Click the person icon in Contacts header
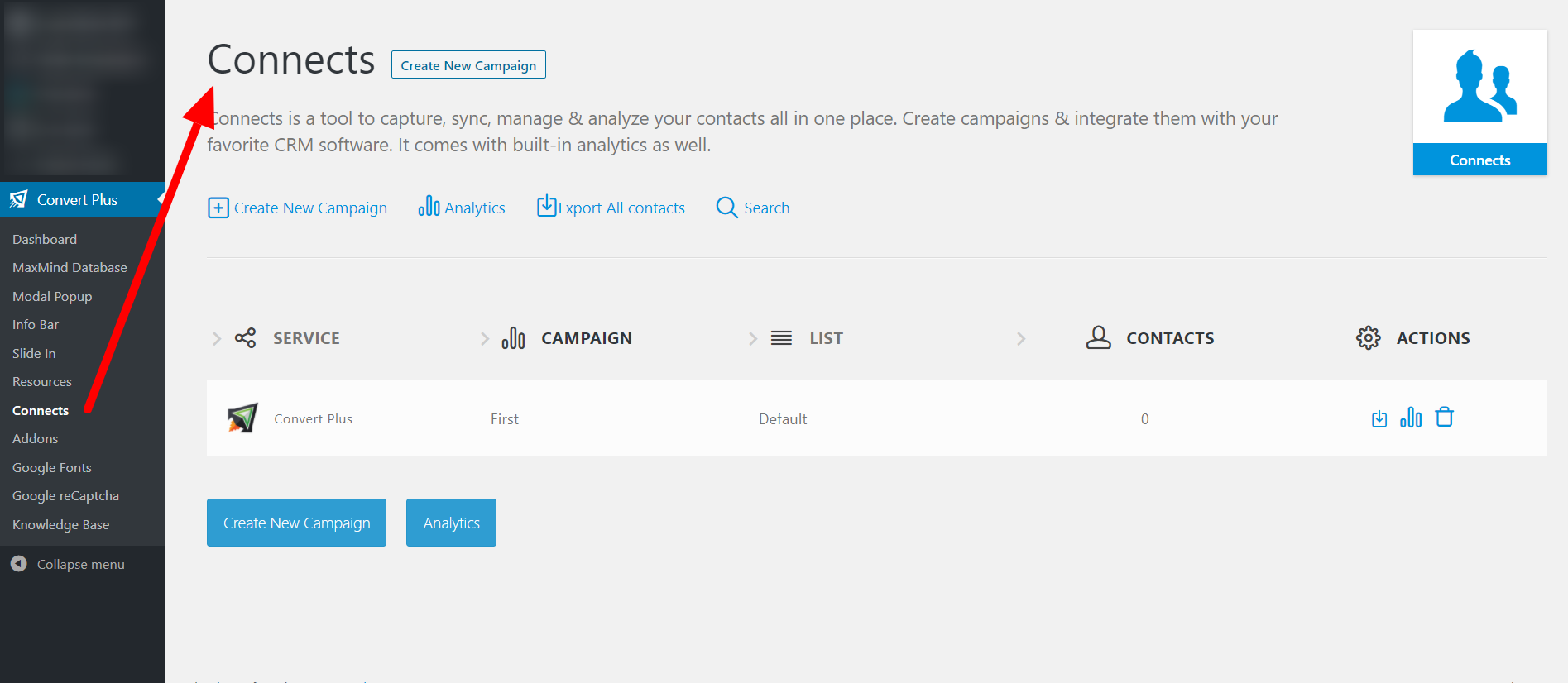Image resolution: width=1568 pixels, height=683 pixels. point(1098,337)
